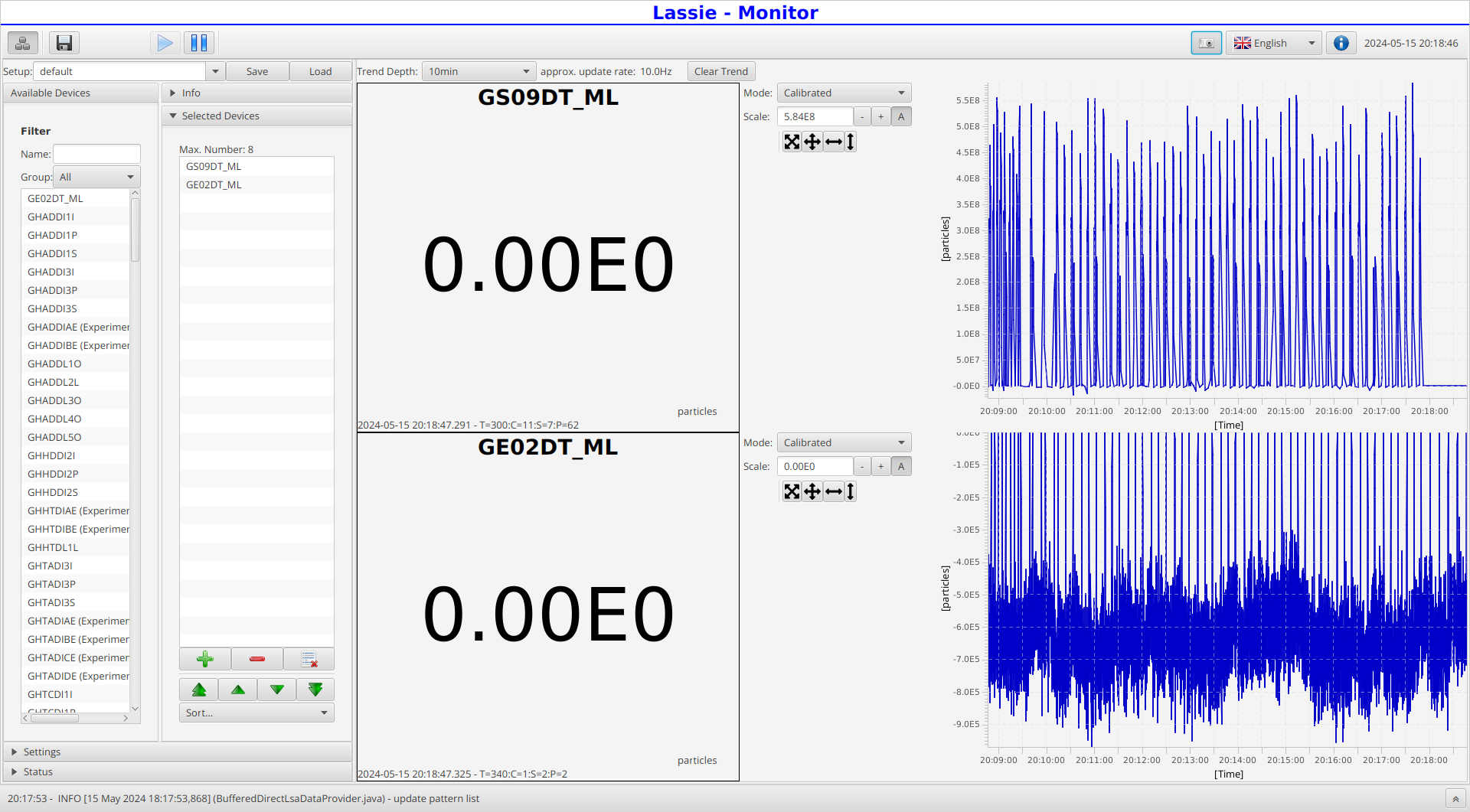Select GS09DT_ML in selected devices list
This screenshot has width=1470, height=812.
pyautogui.click(x=256, y=166)
